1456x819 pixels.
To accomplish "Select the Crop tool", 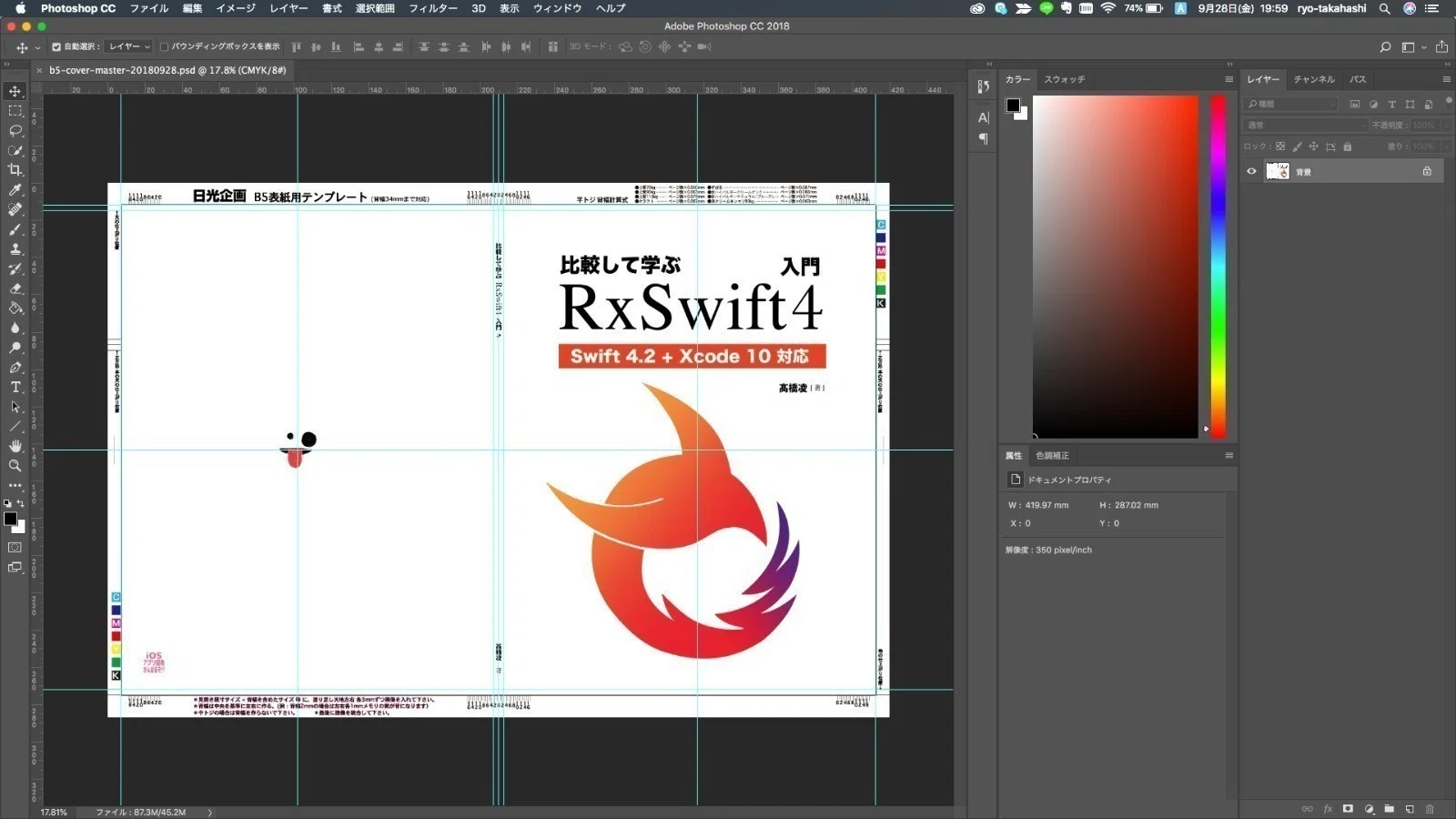I will [x=15, y=170].
